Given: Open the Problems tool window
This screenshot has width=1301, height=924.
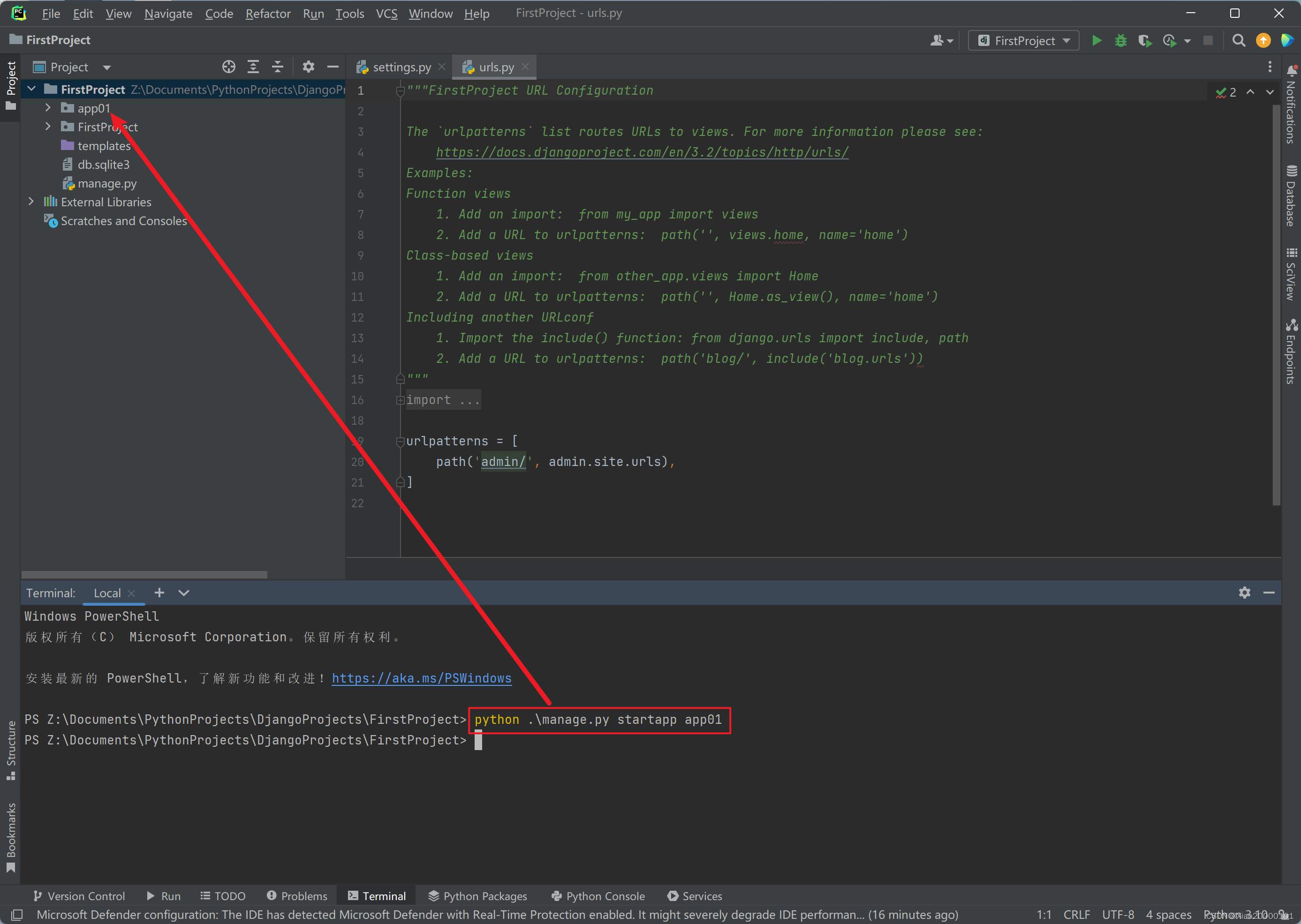Looking at the screenshot, I should pos(297,895).
